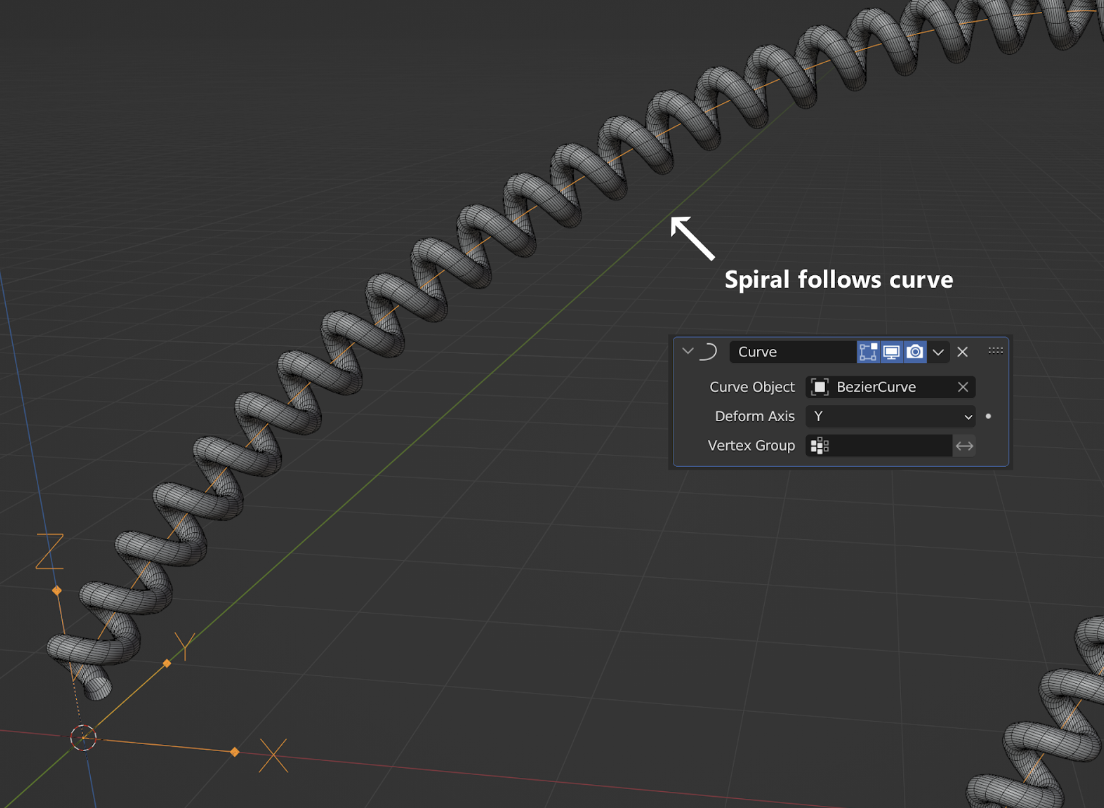The width and height of the screenshot is (1104, 808).
Task: Open the modifier extra options dropdown
Action: point(938,352)
